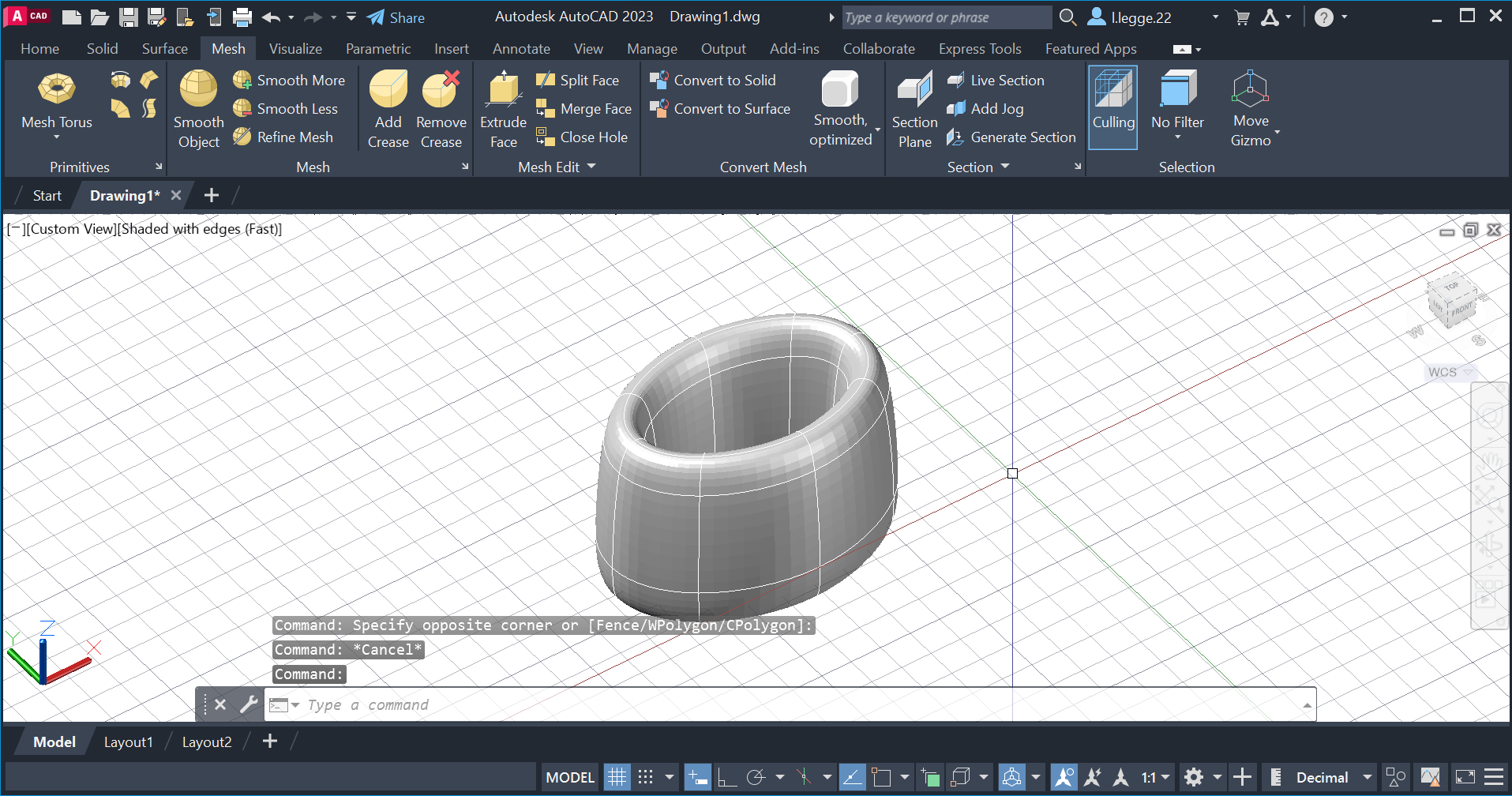Click the Shaded with edges visual style label
Image resolution: width=1512 pixels, height=796 pixels.
[x=198, y=229]
